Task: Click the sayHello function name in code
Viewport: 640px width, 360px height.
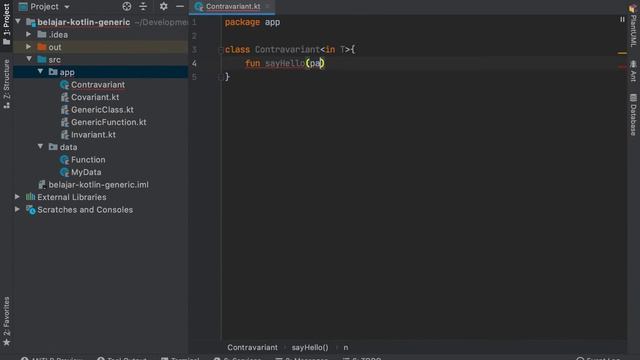Action: (x=284, y=63)
